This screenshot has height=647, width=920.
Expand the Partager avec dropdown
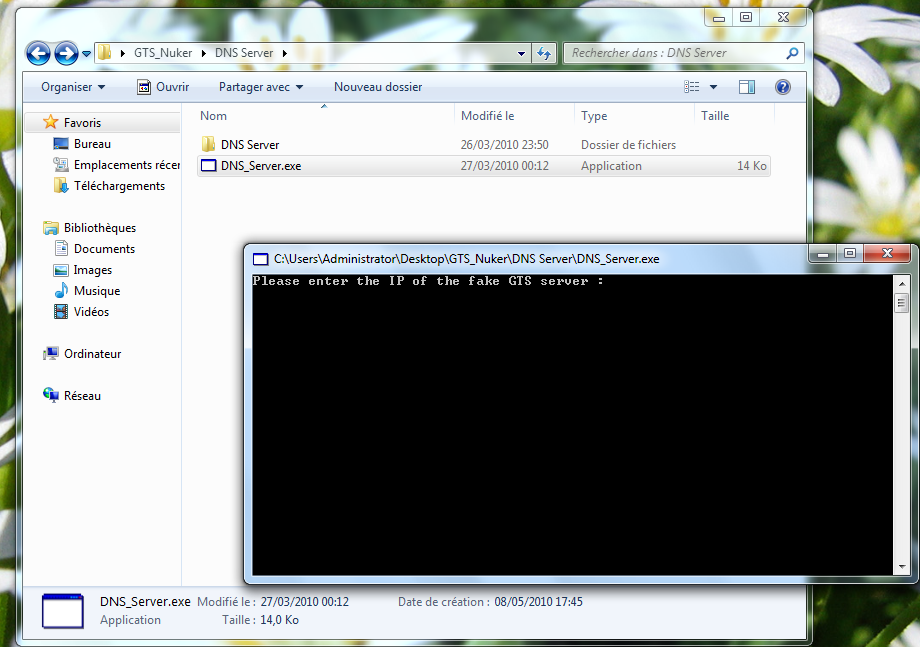click(260, 87)
